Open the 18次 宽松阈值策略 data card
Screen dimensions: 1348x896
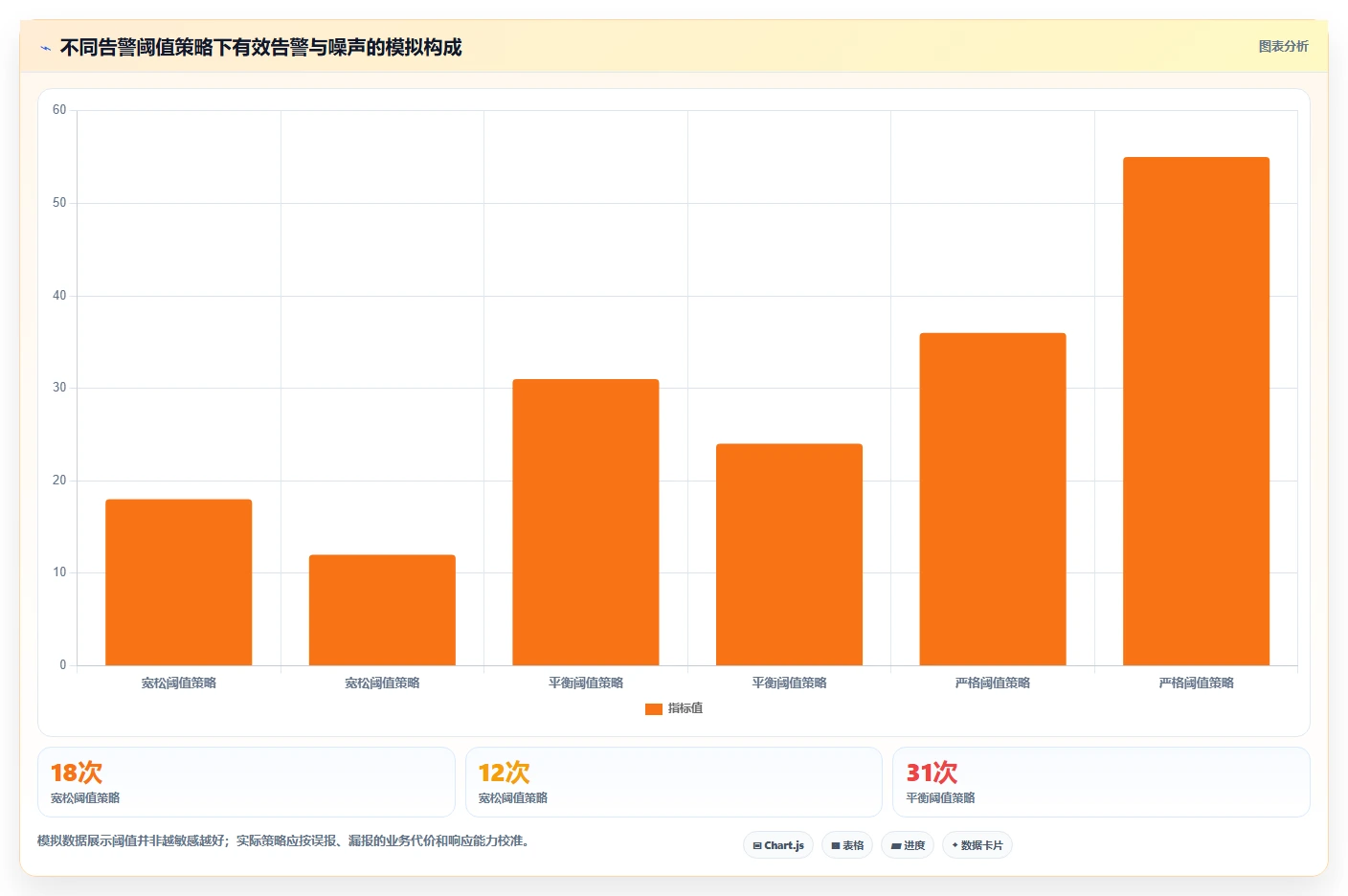246,782
